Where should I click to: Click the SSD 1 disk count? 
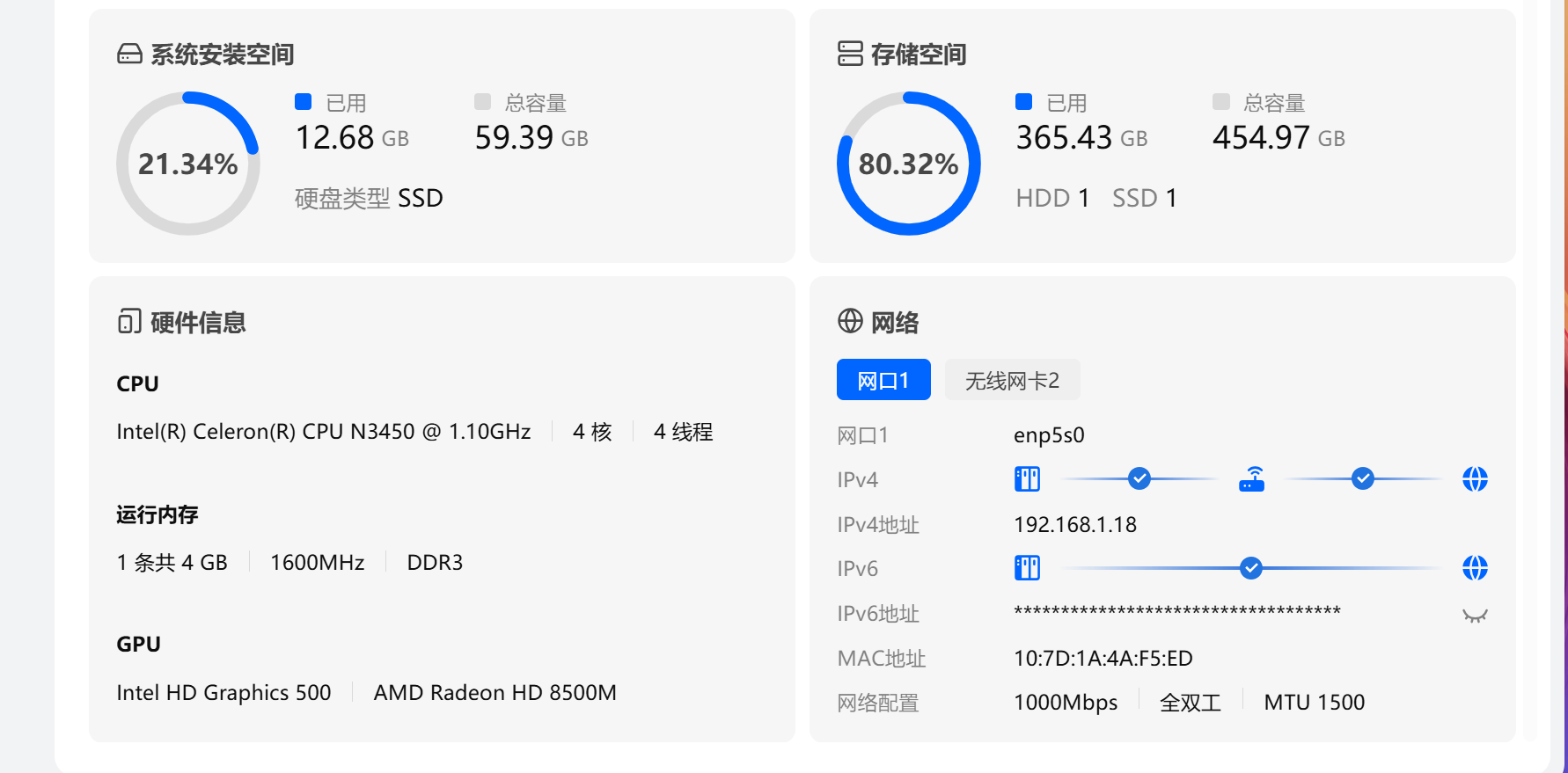coord(1145,199)
